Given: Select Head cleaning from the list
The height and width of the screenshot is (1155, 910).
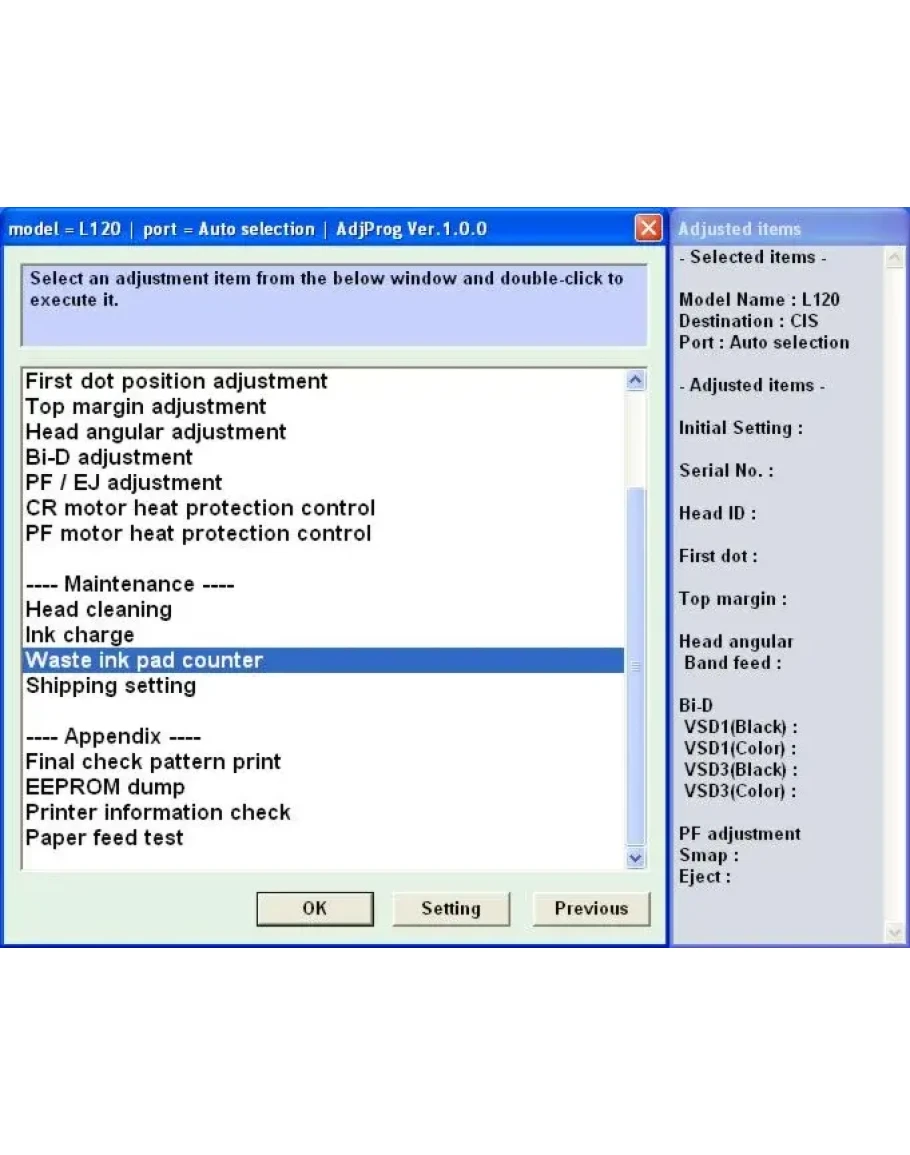Looking at the screenshot, I should tap(98, 609).
